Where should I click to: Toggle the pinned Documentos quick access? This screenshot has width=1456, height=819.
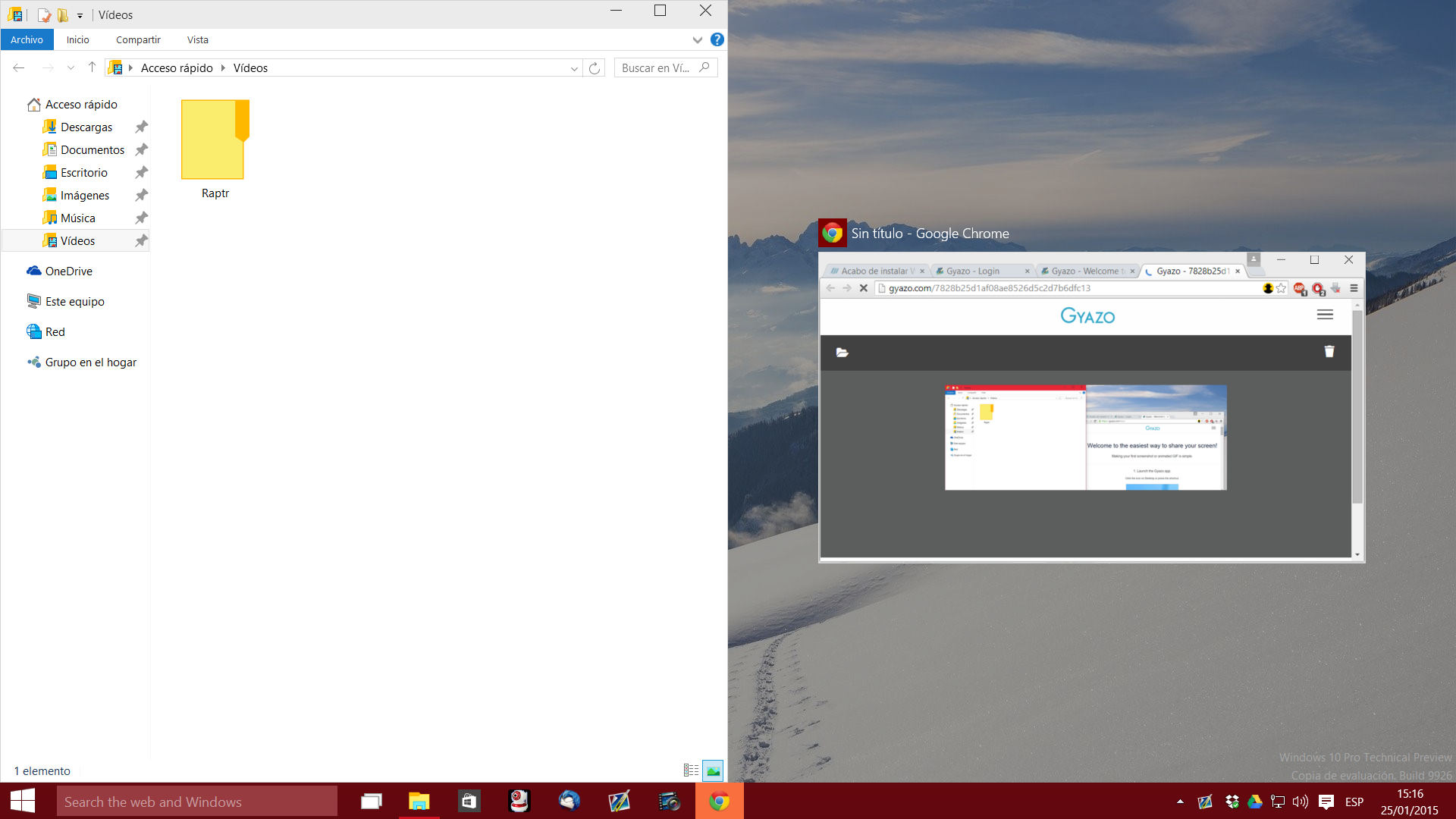tap(141, 150)
